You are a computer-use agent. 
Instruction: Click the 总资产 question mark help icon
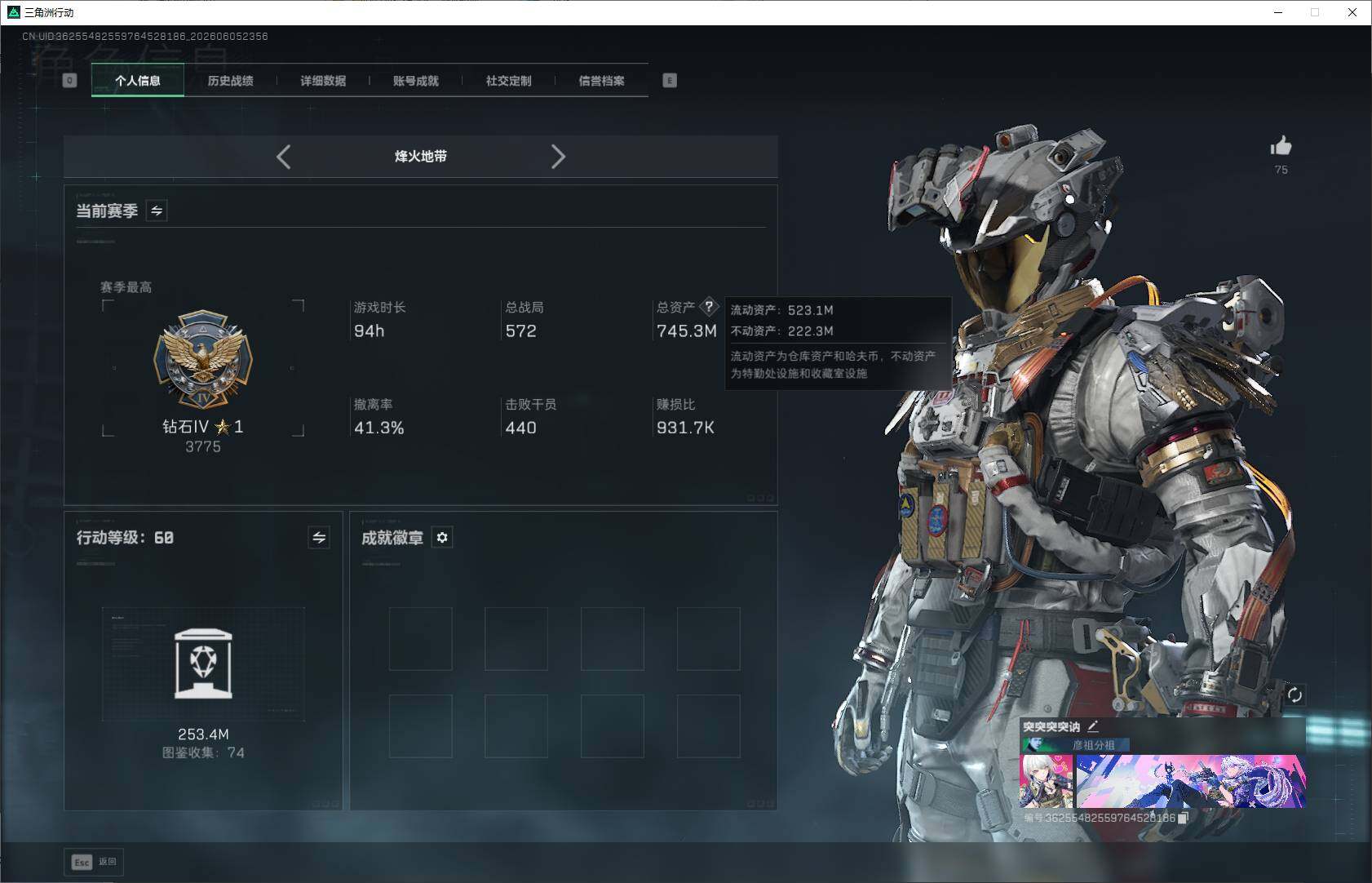point(709,307)
